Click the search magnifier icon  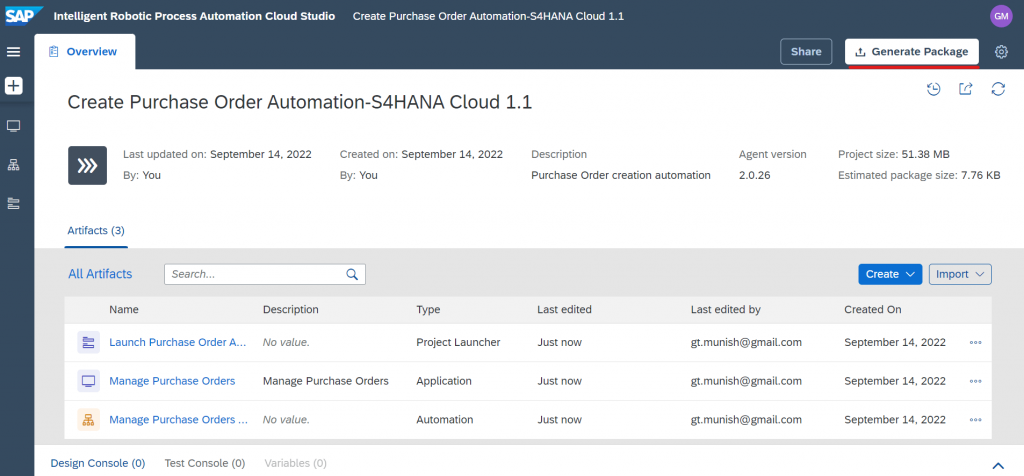tap(352, 274)
